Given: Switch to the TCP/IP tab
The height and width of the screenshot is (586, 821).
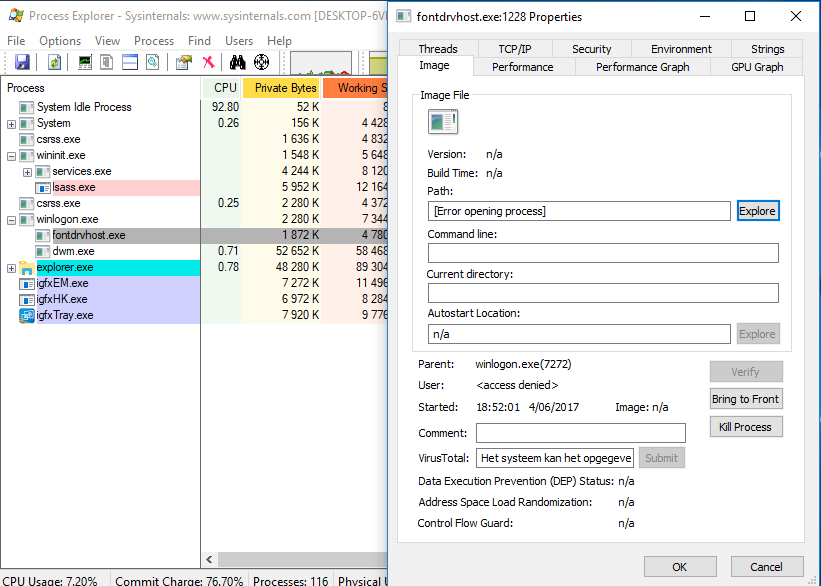Looking at the screenshot, I should pyautogui.click(x=515, y=49).
